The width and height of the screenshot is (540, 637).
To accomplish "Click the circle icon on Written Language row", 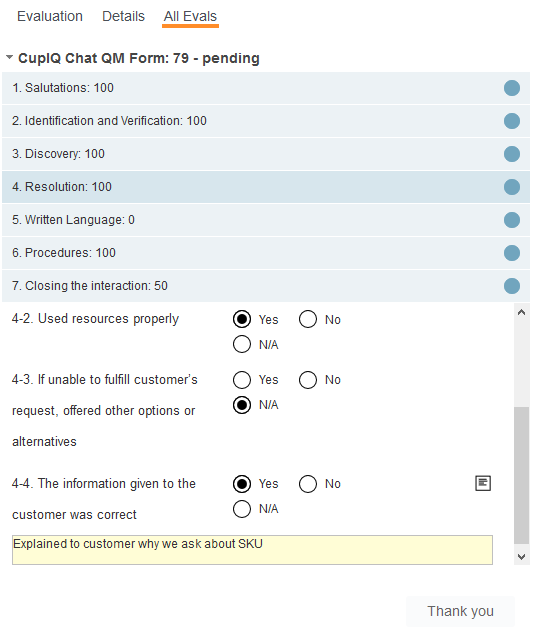I will [x=512, y=220].
